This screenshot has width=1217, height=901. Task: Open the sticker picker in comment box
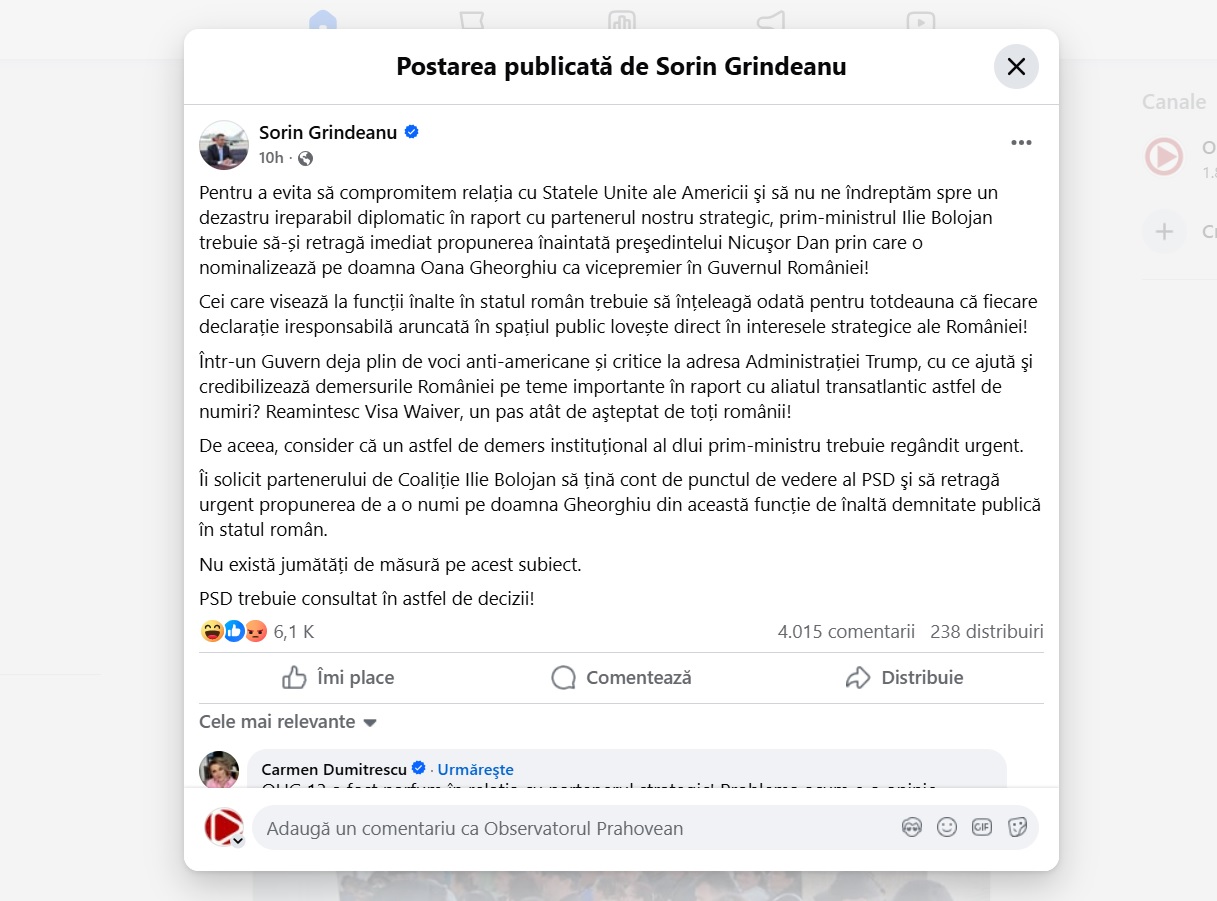1017,827
